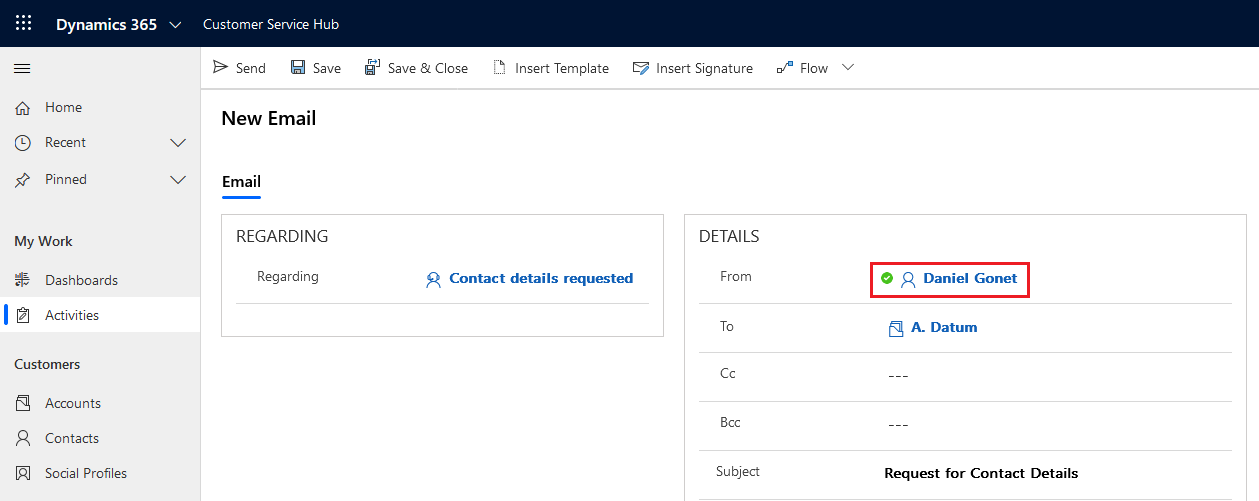1259x501 pixels.
Task: Click the Pinned pushpin icon
Action: click(22, 180)
